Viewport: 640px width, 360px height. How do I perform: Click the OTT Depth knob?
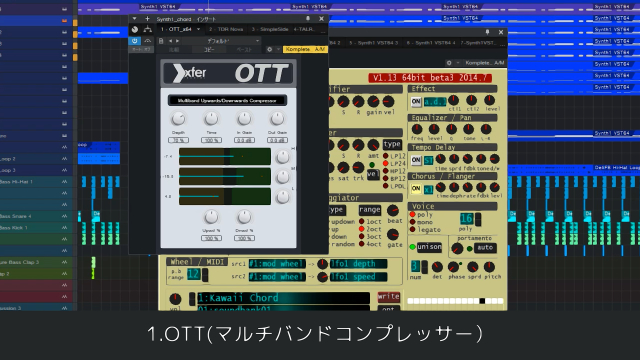178,119
